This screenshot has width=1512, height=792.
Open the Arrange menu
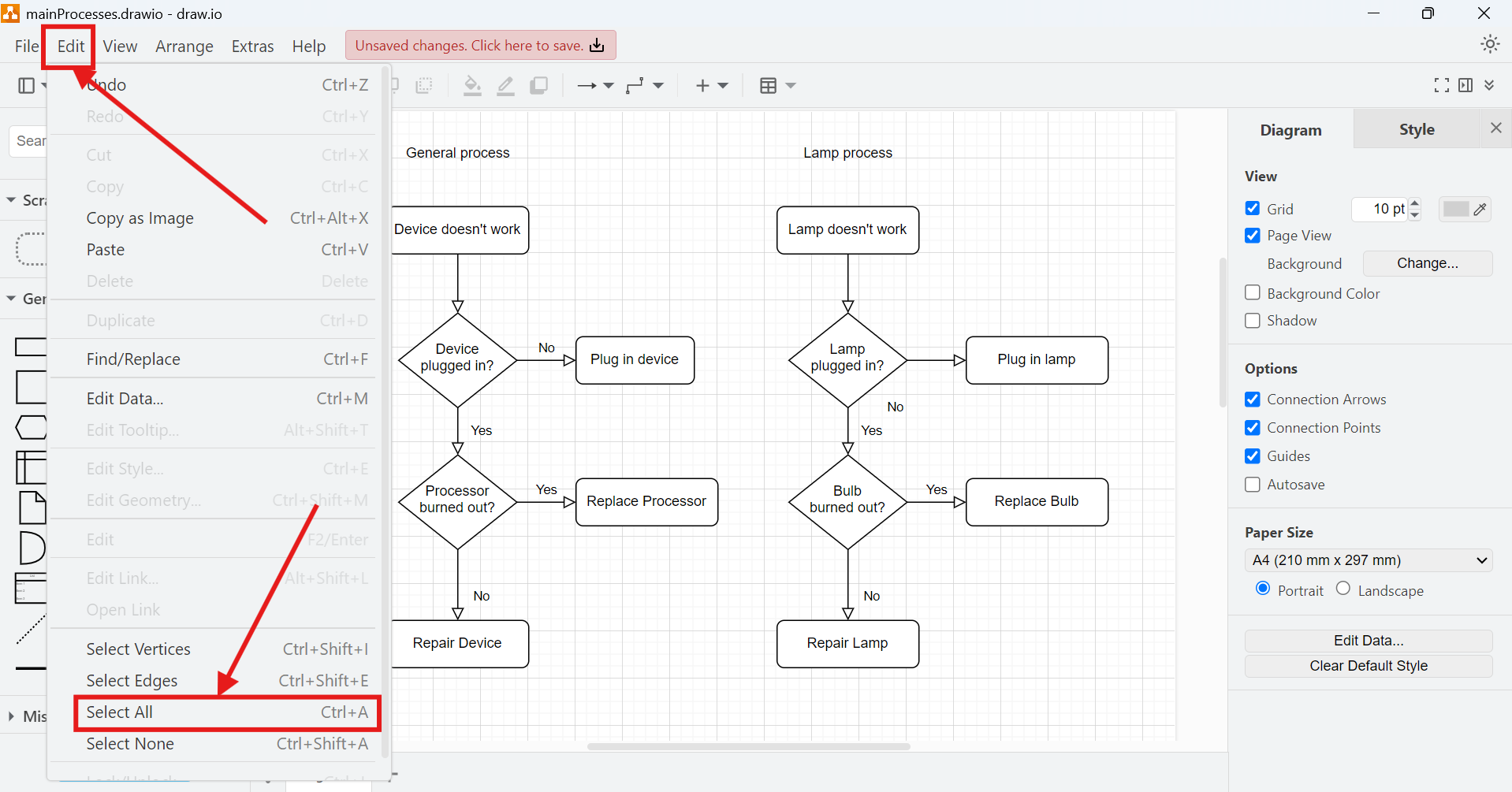pos(184,46)
